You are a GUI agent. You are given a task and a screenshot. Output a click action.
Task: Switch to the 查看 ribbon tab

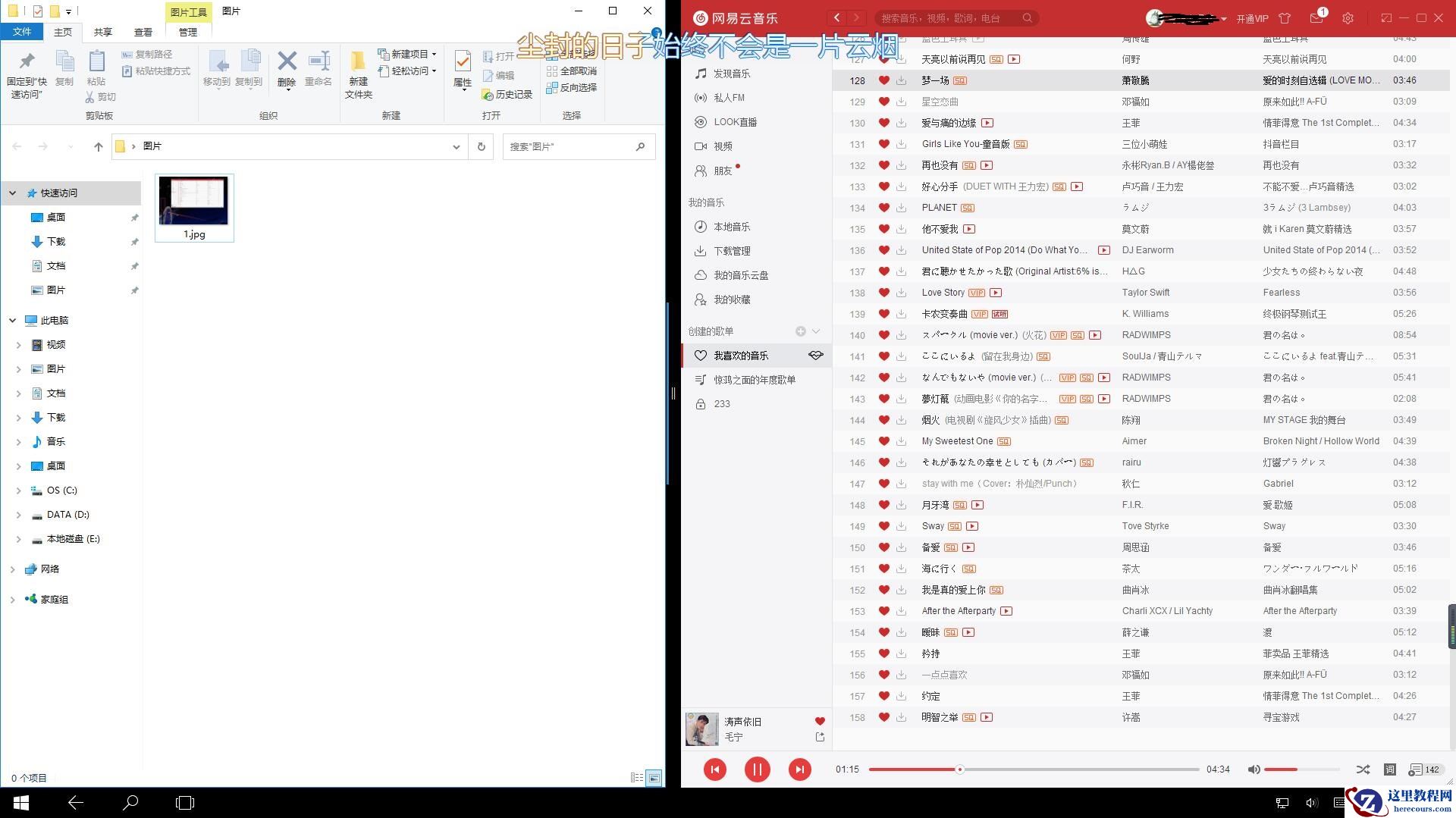pyautogui.click(x=143, y=32)
